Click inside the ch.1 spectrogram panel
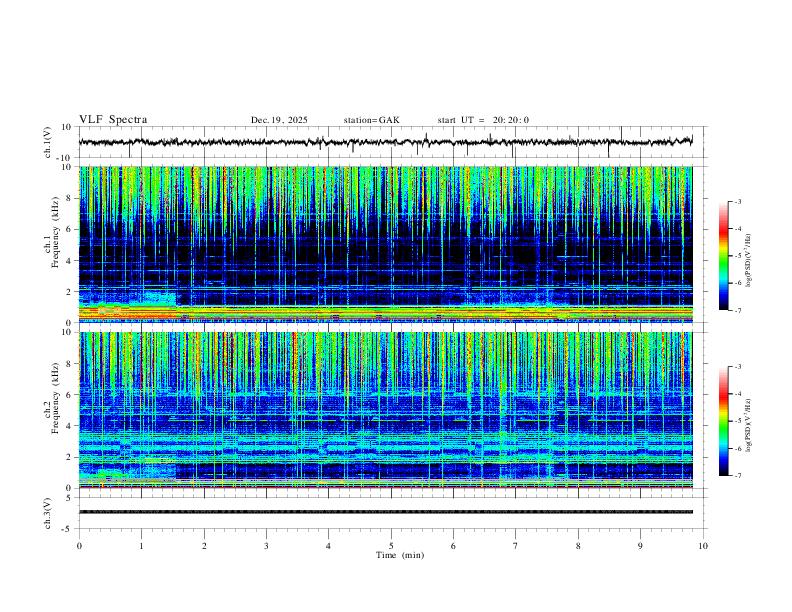 click(x=386, y=244)
